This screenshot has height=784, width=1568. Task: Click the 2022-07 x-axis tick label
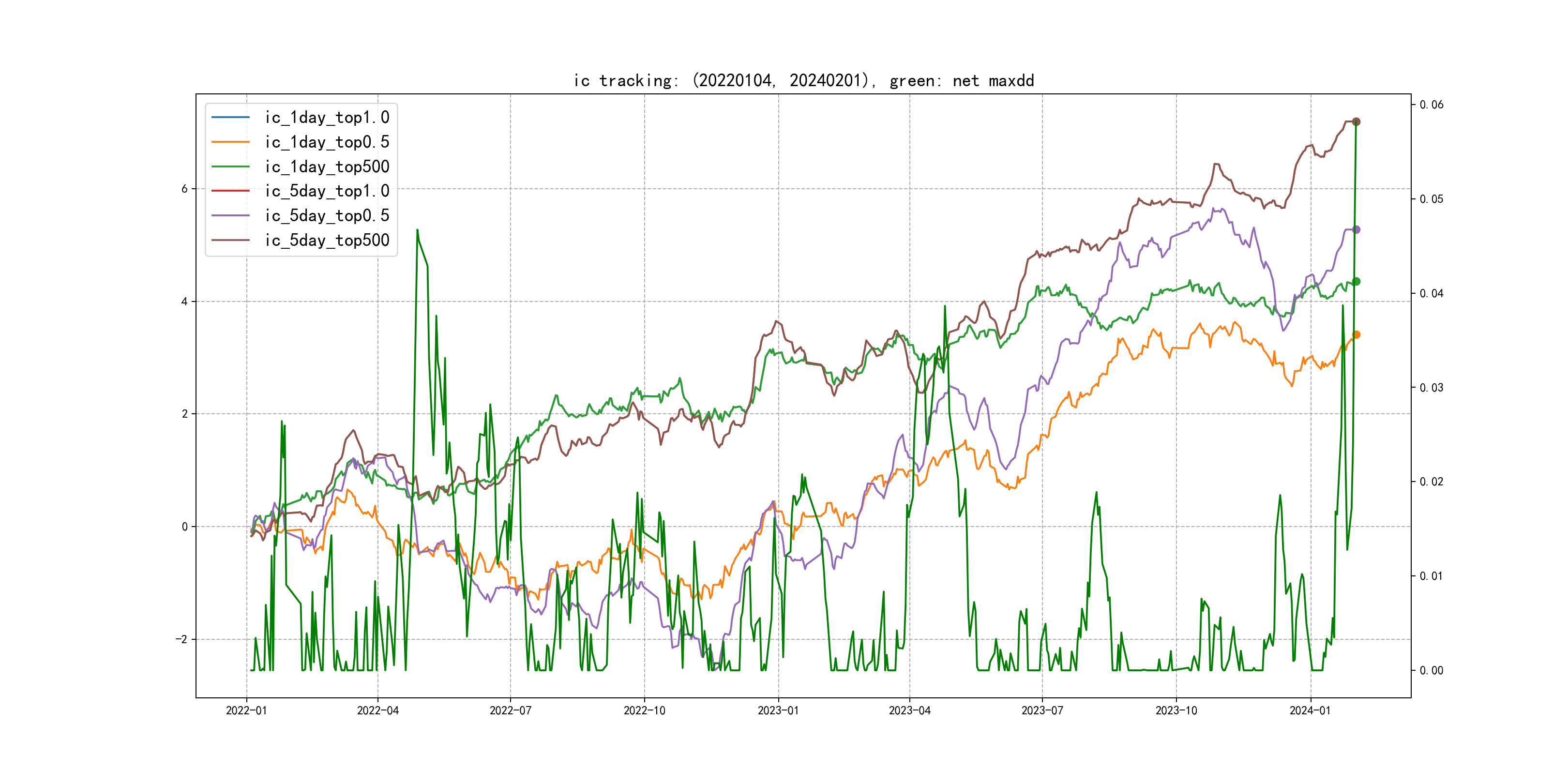click(510, 710)
